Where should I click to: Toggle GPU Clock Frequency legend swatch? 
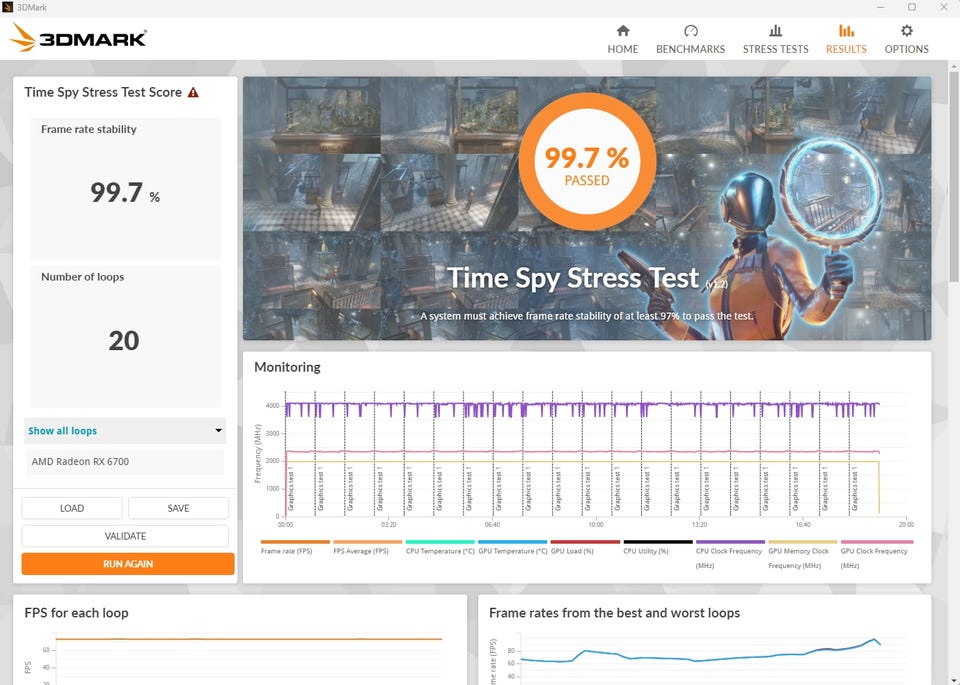tap(877, 542)
